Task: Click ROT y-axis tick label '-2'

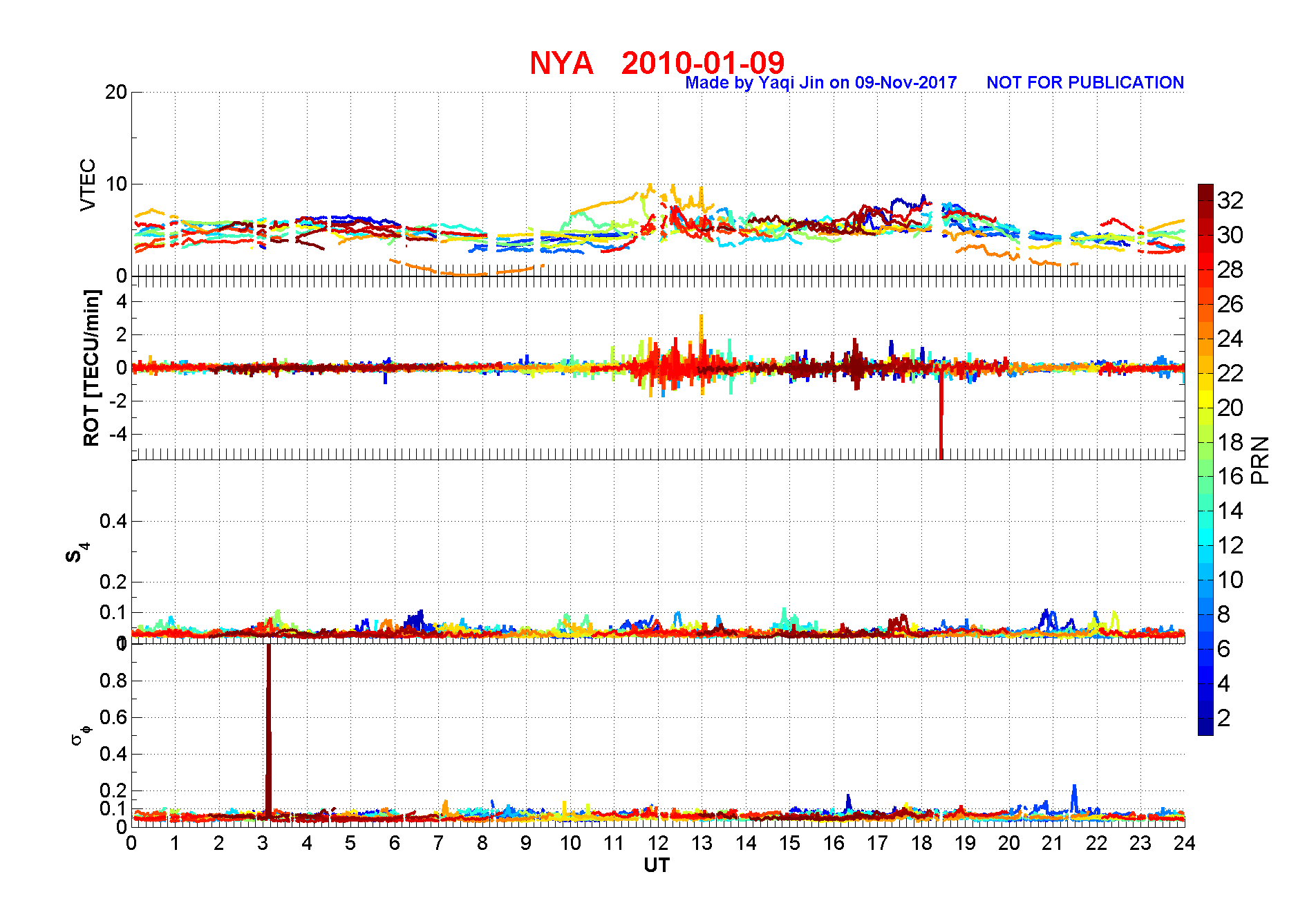Action: click(x=117, y=401)
